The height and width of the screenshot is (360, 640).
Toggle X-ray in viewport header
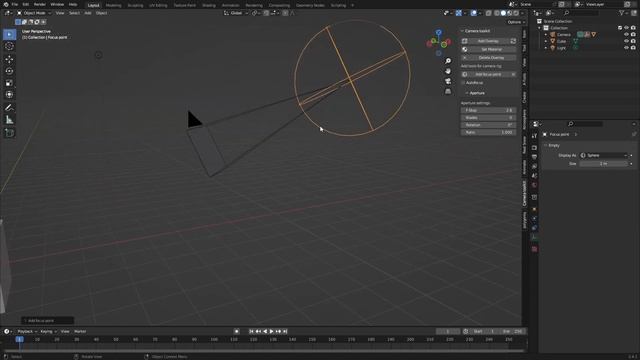[489, 13]
